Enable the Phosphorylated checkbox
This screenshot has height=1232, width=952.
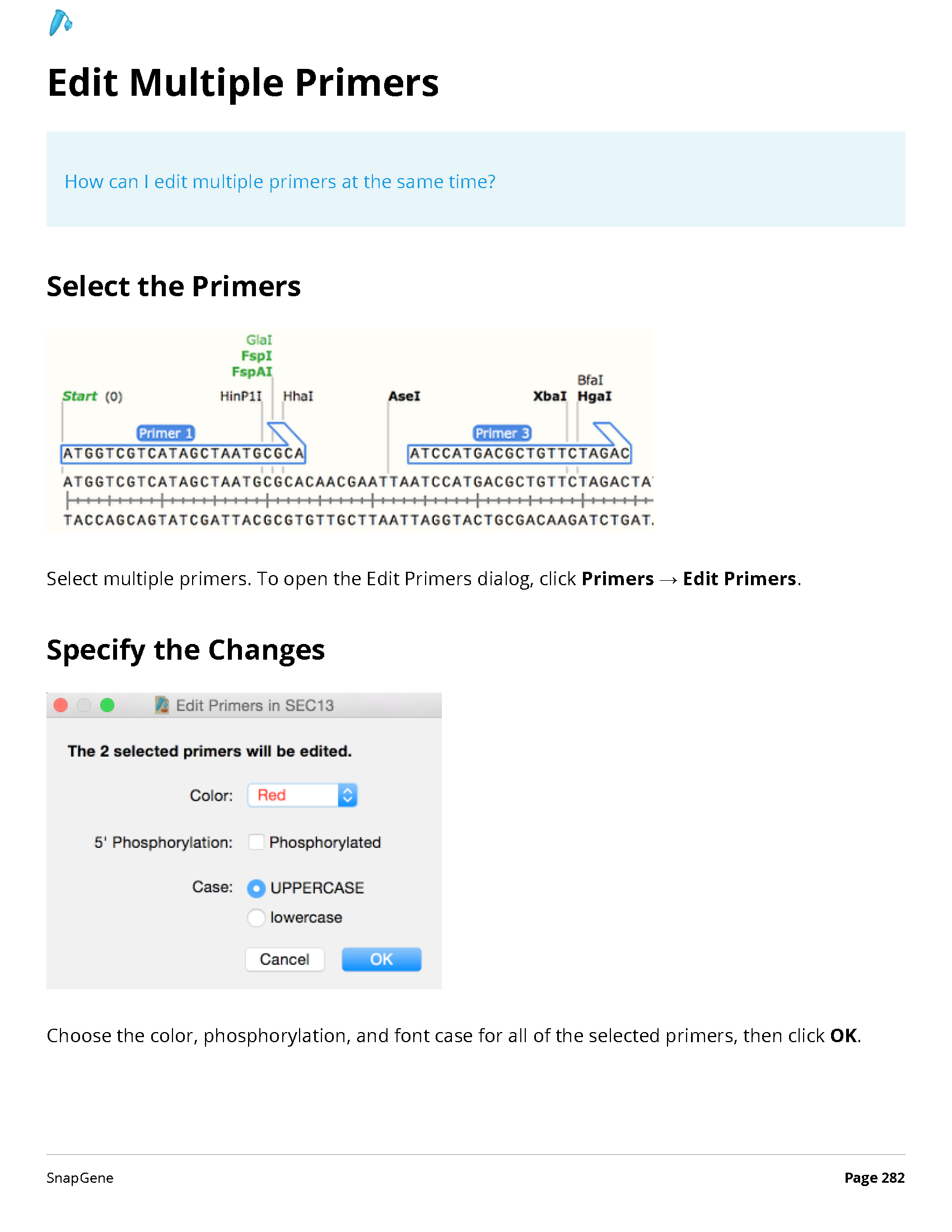coord(256,842)
